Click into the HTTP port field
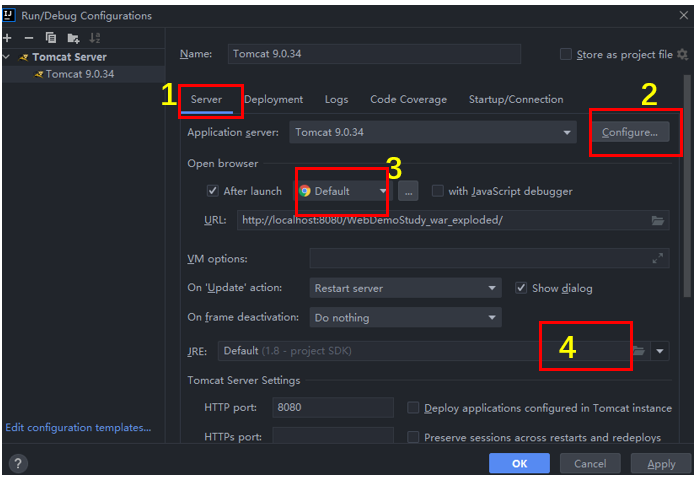 [333, 407]
